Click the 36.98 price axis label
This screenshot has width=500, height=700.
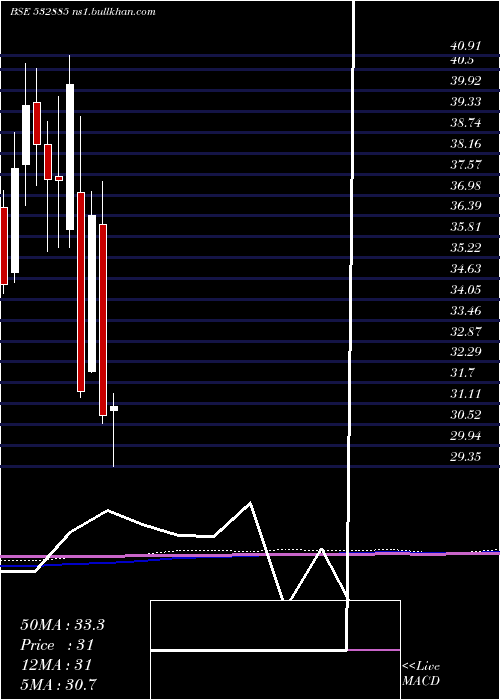point(466,185)
